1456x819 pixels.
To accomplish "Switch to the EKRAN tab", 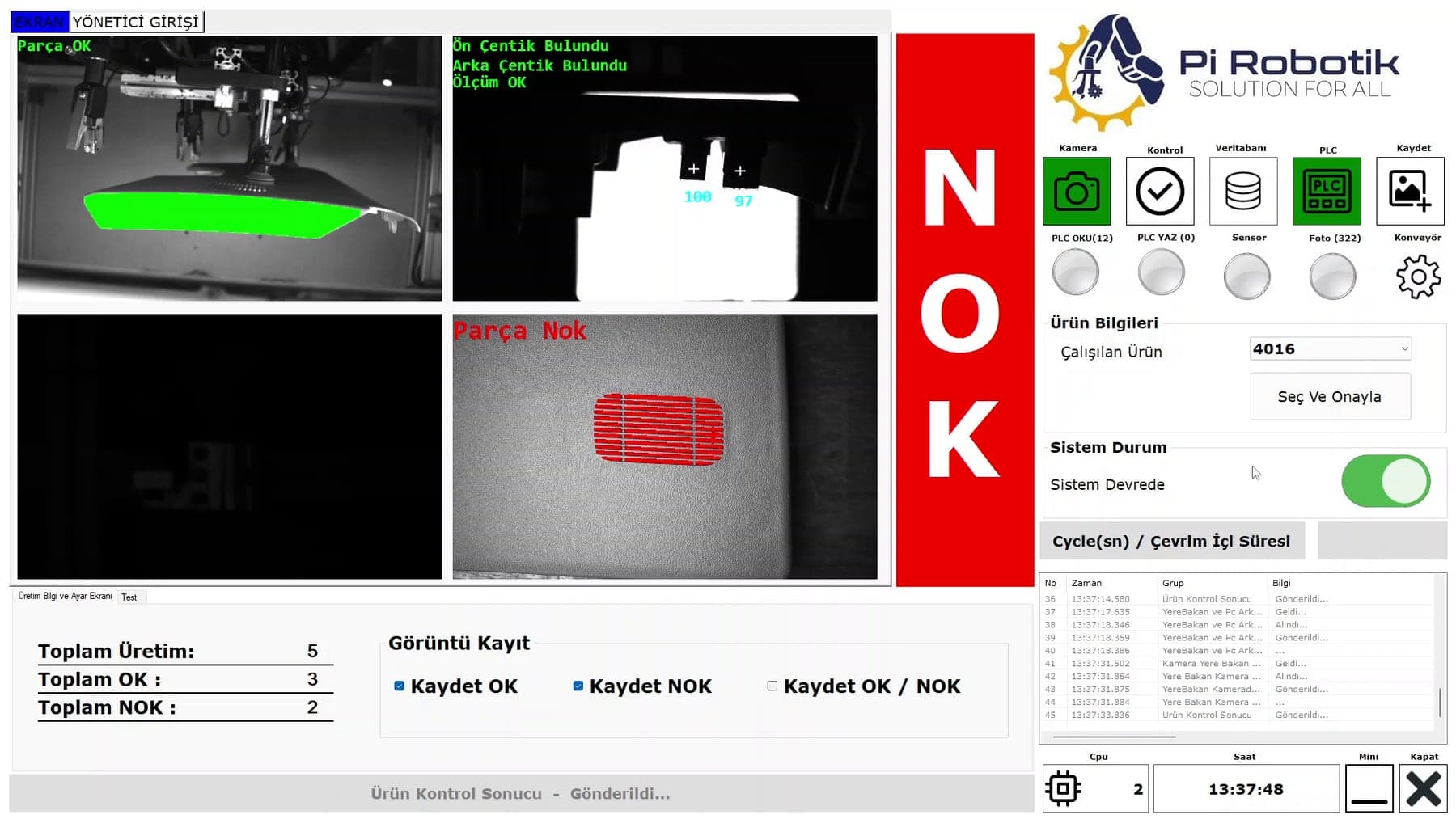I will pos(40,22).
